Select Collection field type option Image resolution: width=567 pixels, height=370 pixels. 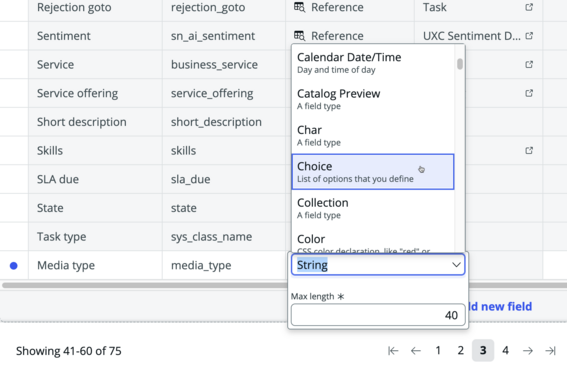tap(373, 208)
